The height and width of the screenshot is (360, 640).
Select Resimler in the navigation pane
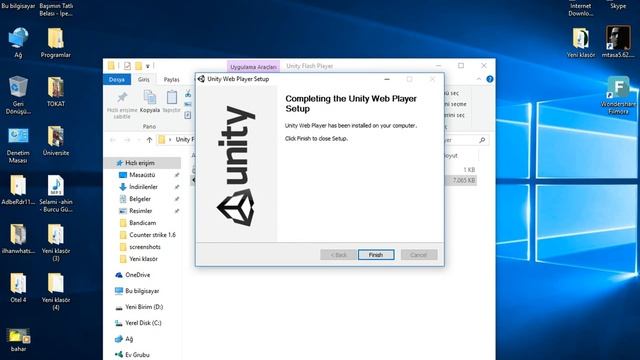coord(140,211)
